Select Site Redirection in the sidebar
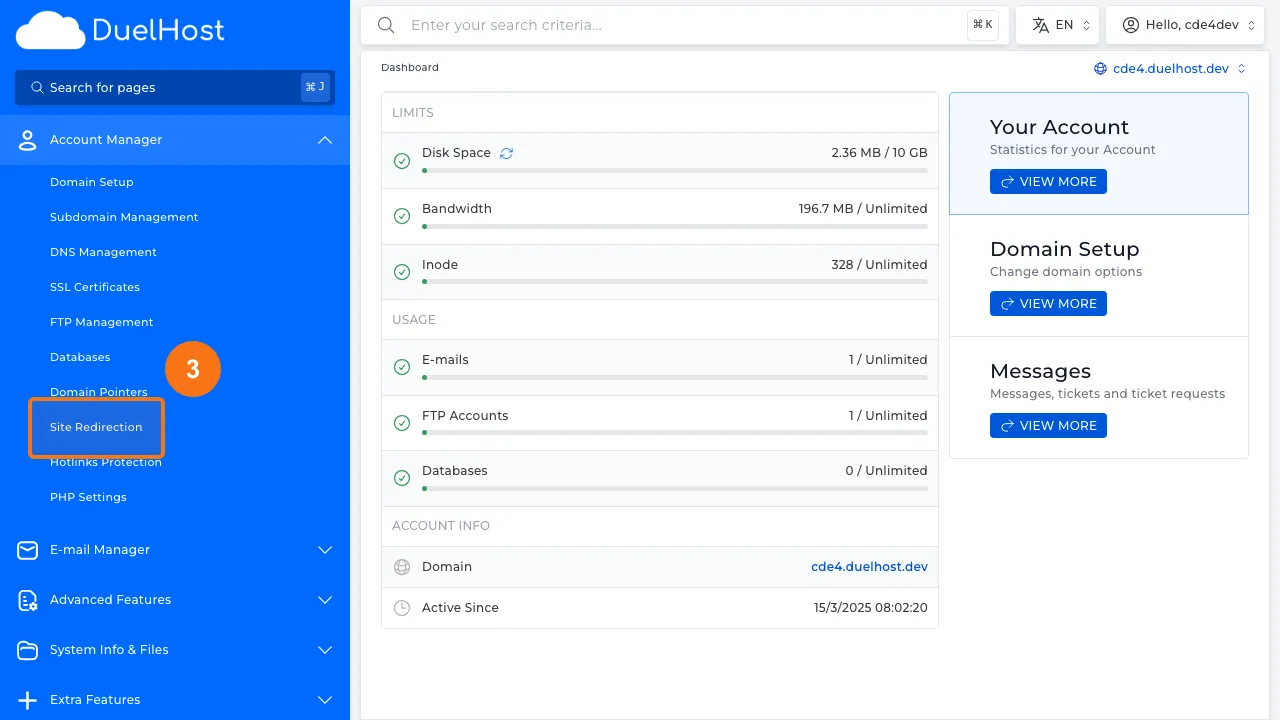The image size is (1280, 720). pos(96,427)
